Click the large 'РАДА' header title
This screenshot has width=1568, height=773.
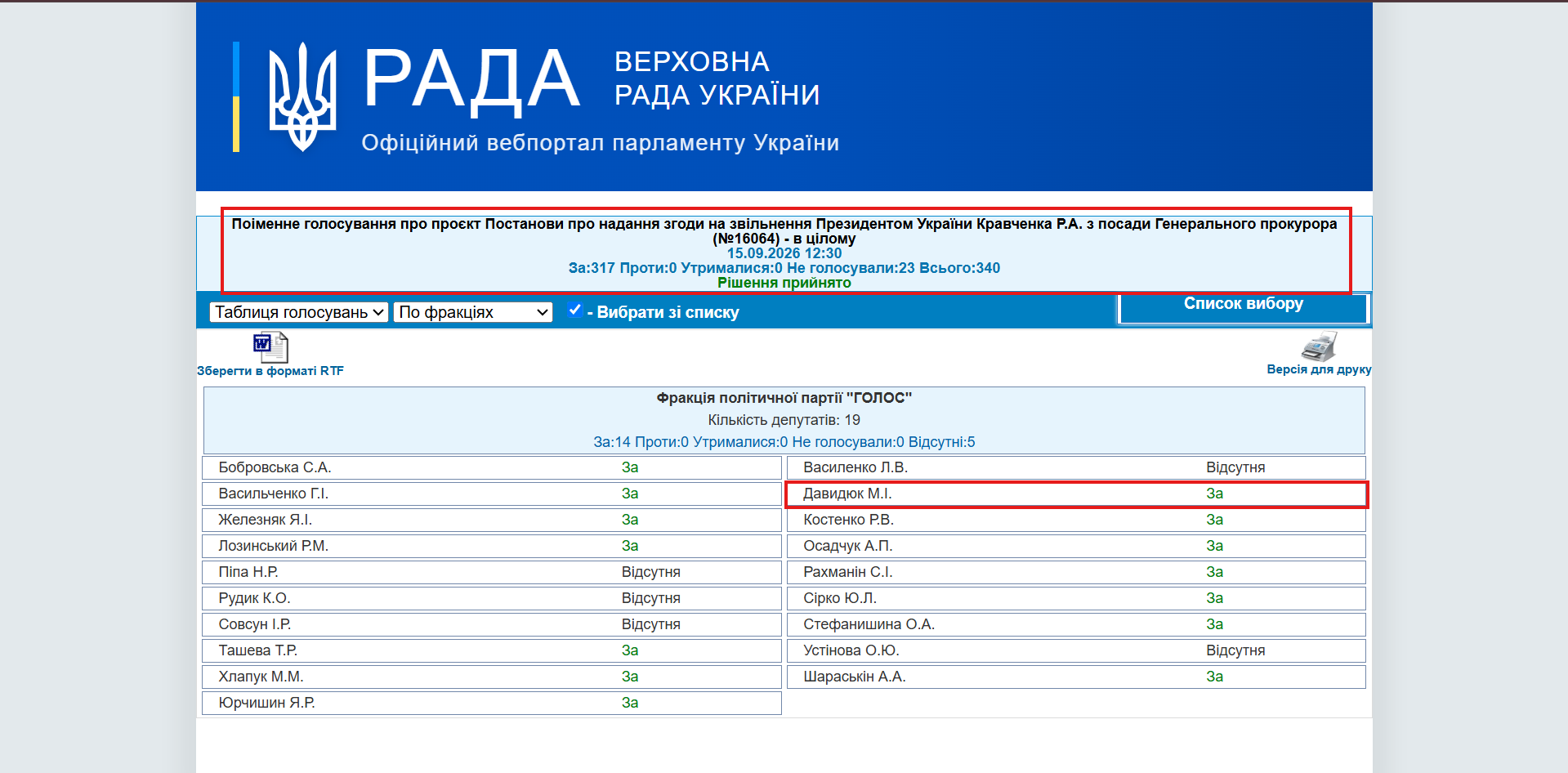point(471,79)
